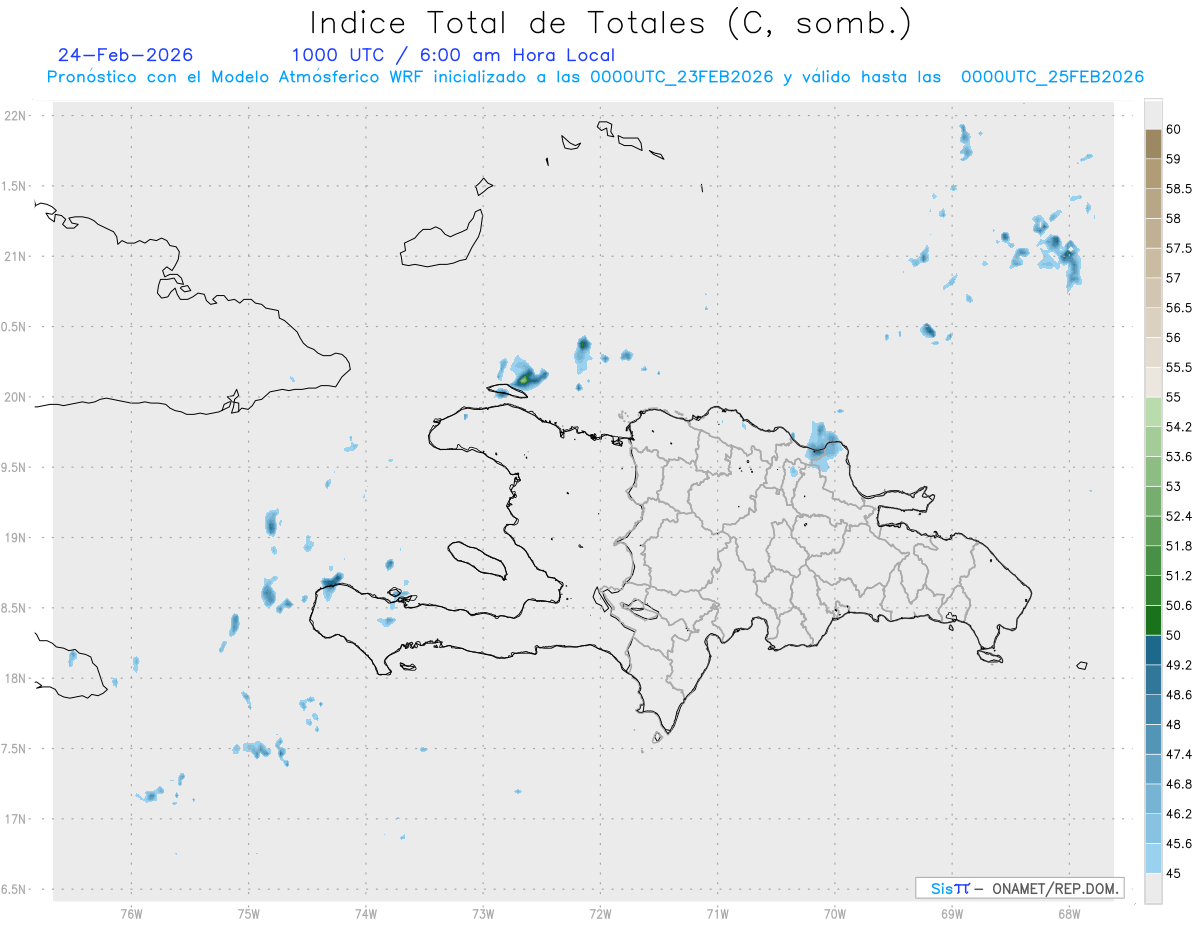Click the colorbar value "45.6"

[1179, 843]
